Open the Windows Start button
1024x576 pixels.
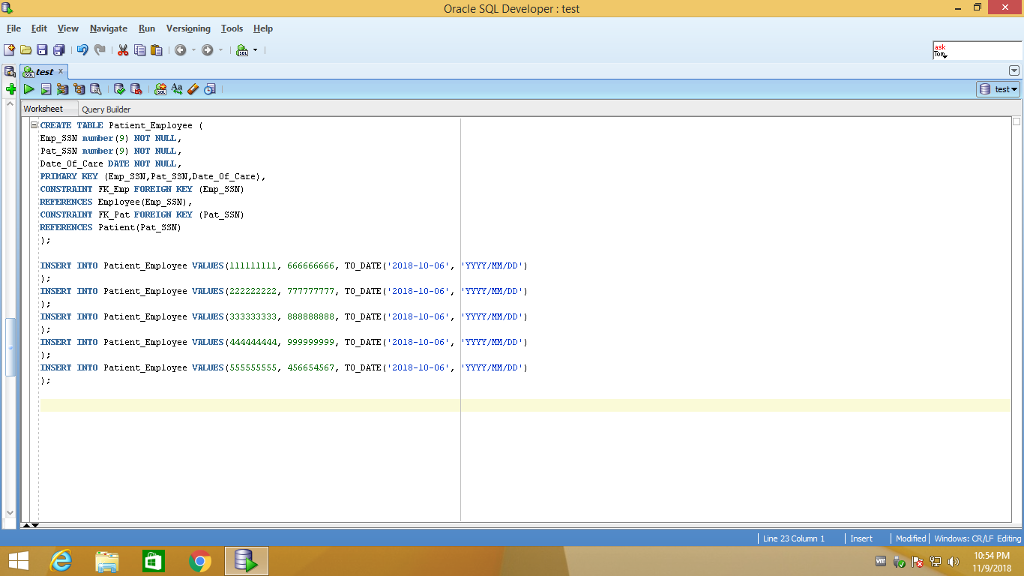[x=18, y=561]
